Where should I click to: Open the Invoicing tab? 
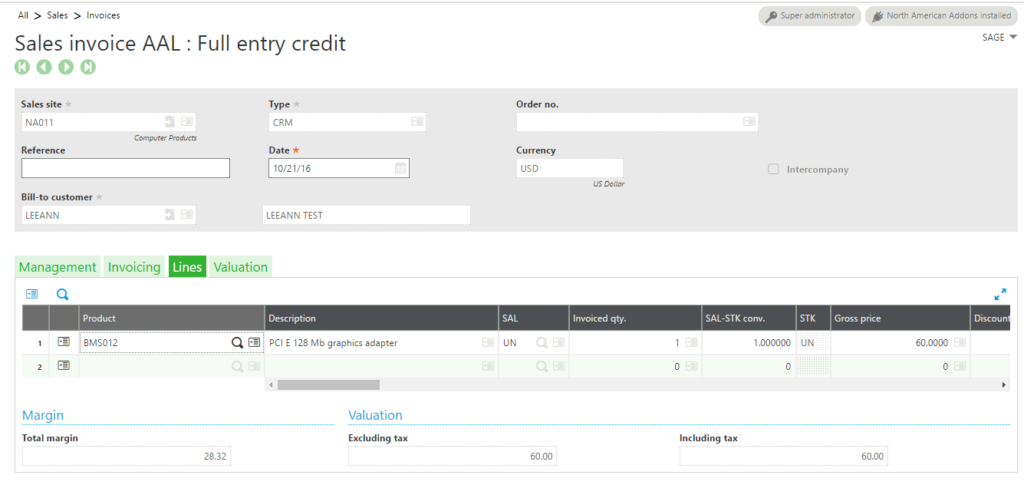[x=134, y=267]
